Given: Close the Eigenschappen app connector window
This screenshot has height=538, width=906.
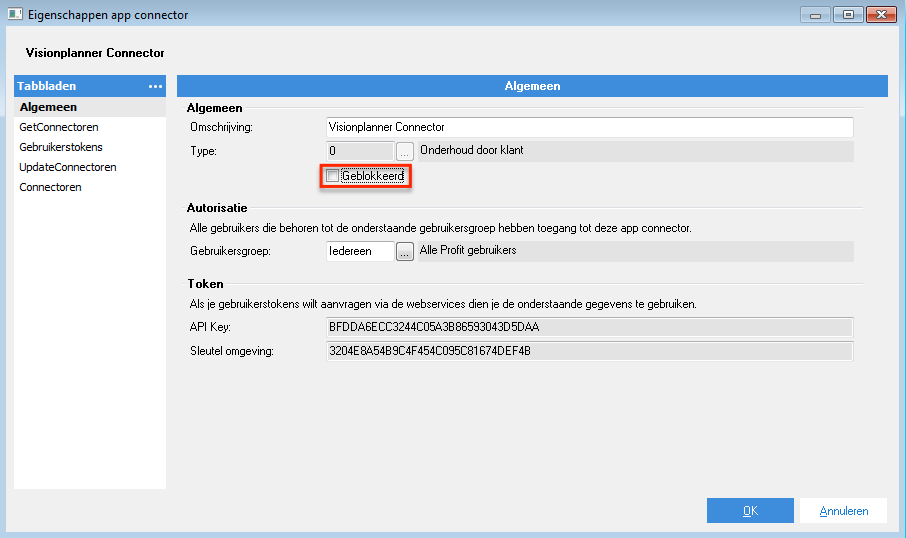Looking at the screenshot, I should 881,14.
